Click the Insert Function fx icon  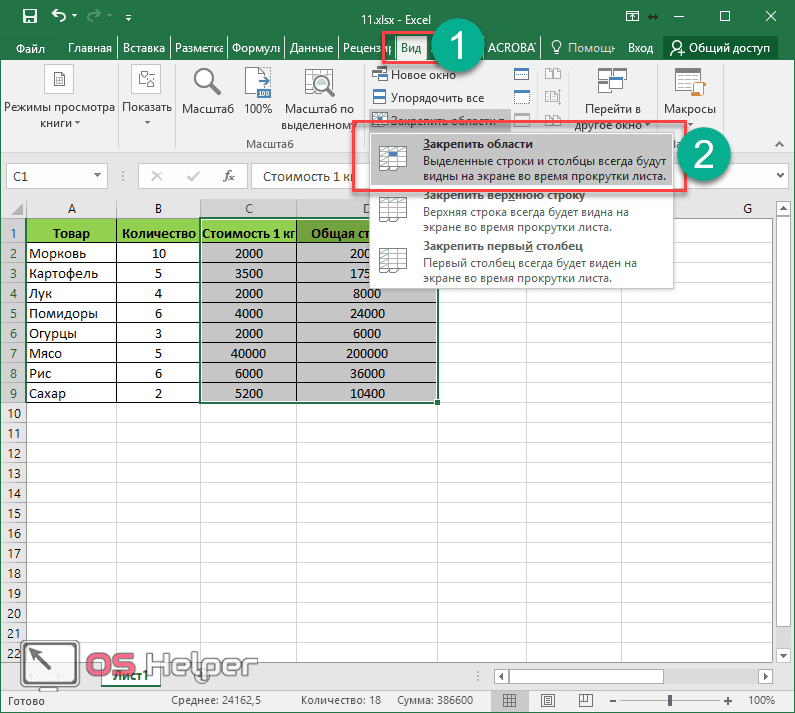229,176
